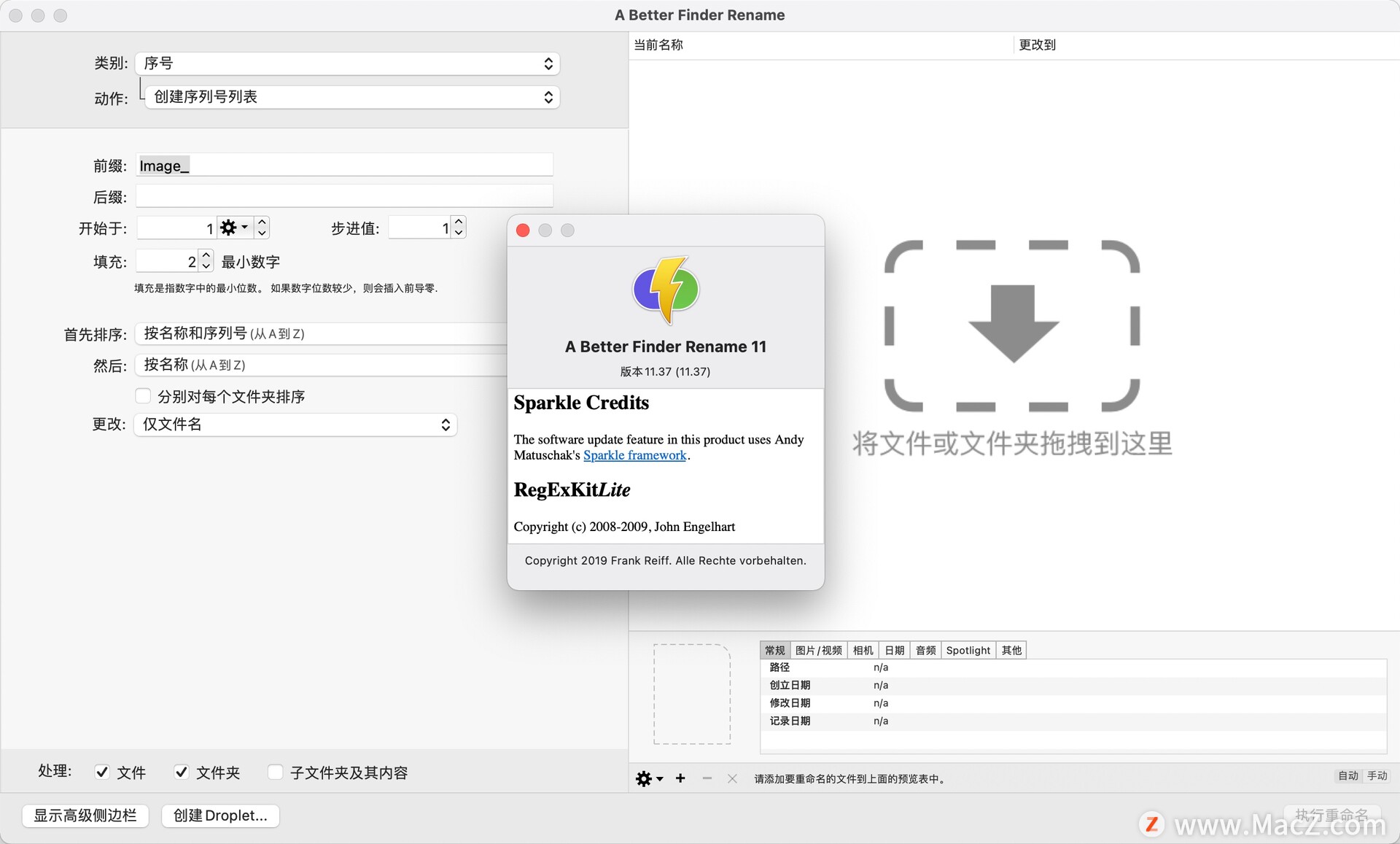Switch to 手动 mode
Viewport: 1400px width, 844px height.
pyautogui.click(x=1377, y=775)
